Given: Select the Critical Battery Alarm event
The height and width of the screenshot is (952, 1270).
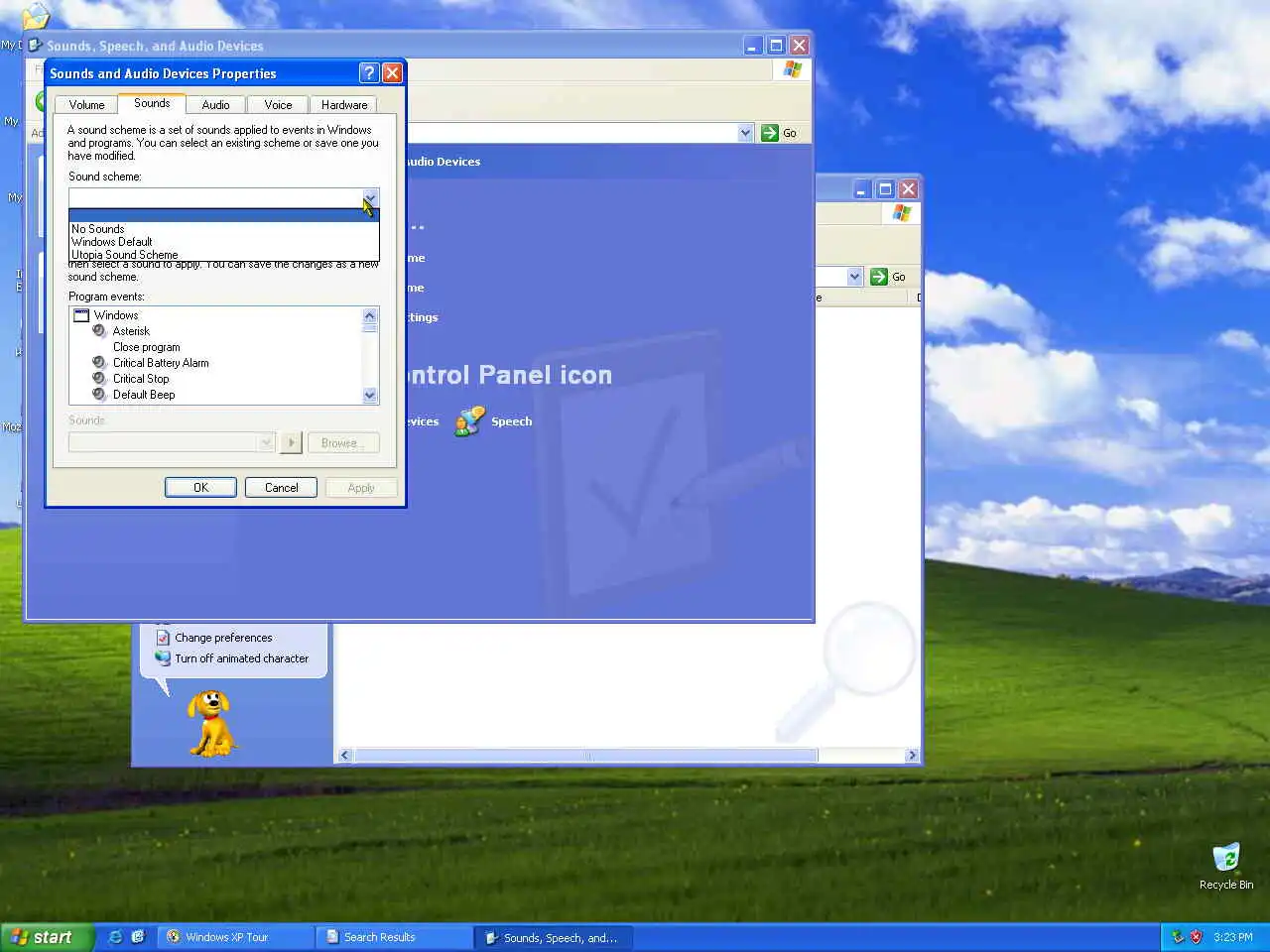Looking at the screenshot, I should tap(161, 363).
